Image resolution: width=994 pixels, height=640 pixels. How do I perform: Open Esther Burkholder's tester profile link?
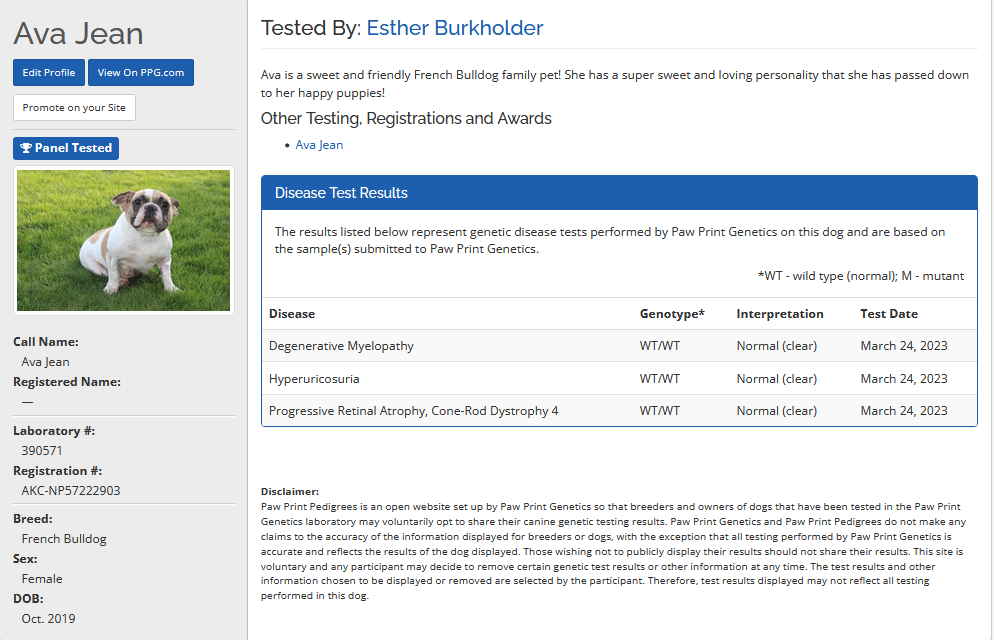pyautogui.click(x=454, y=28)
